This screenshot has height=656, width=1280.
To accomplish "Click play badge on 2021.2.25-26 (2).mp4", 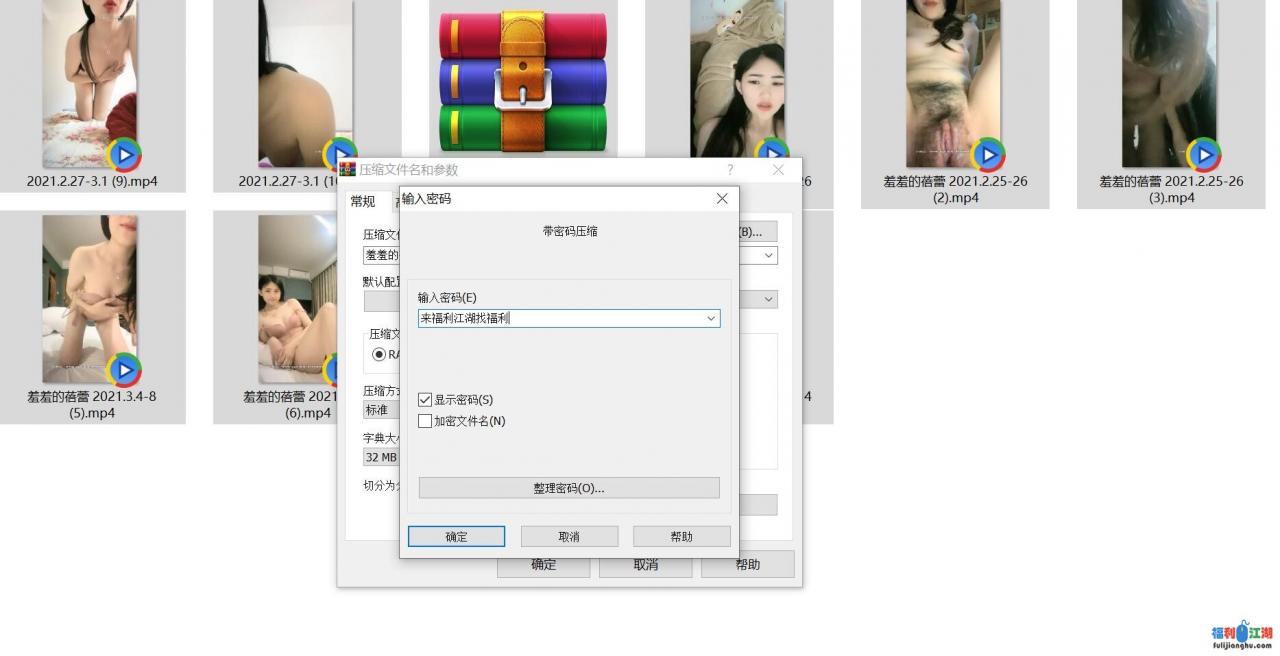I will click(x=988, y=155).
